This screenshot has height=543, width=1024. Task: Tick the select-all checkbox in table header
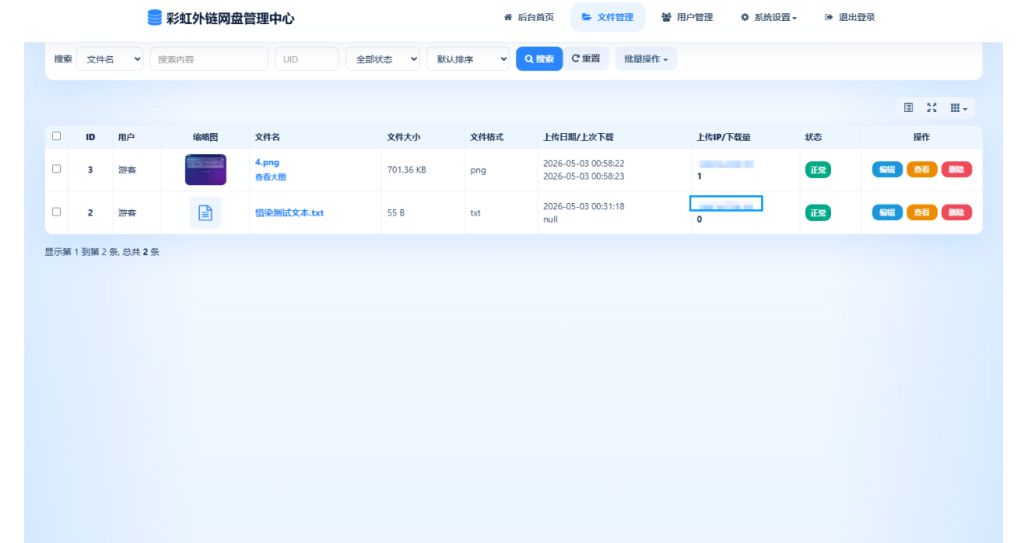(56, 136)
